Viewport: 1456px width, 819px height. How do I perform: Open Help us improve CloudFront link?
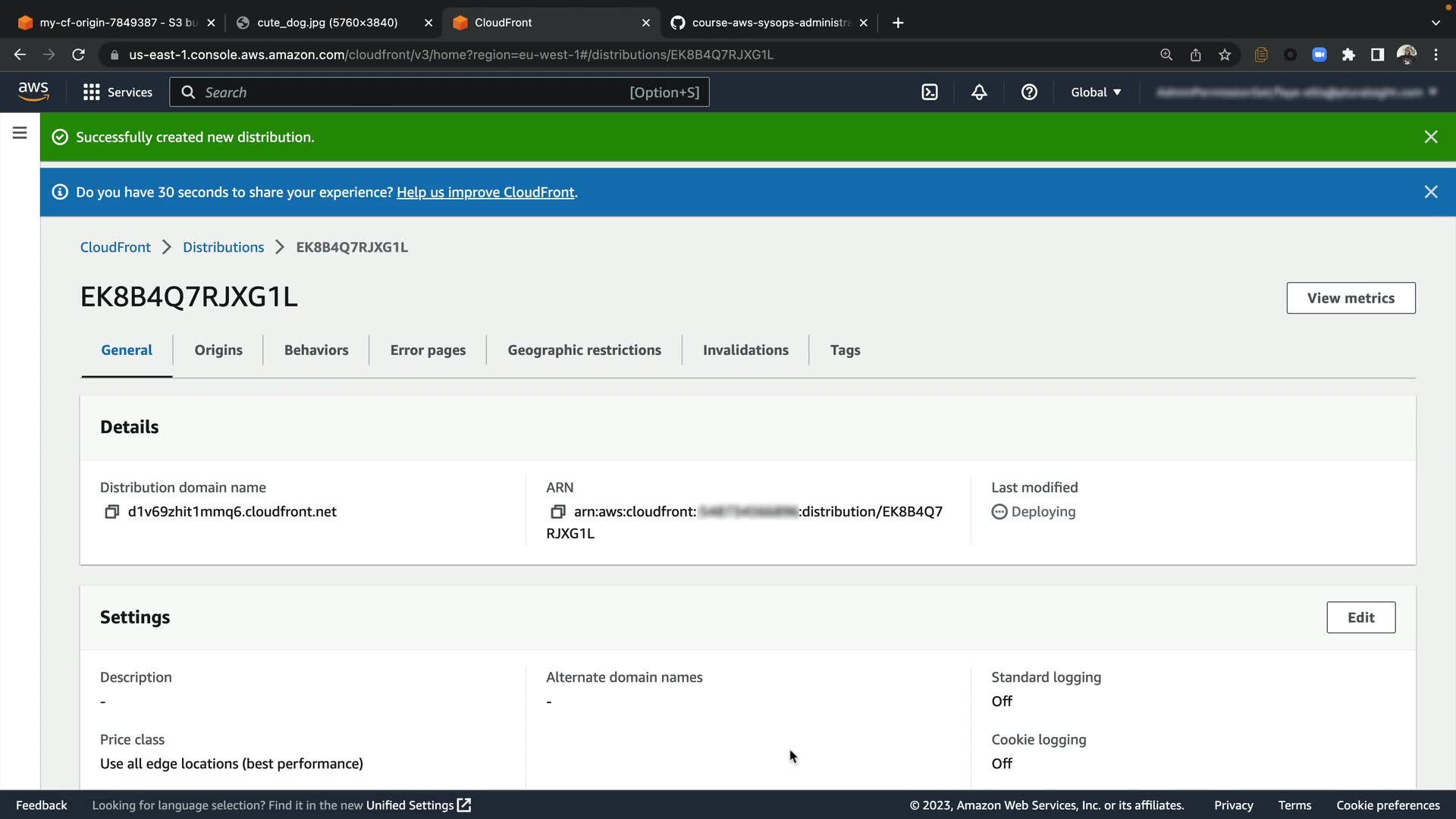coord(485,193)
